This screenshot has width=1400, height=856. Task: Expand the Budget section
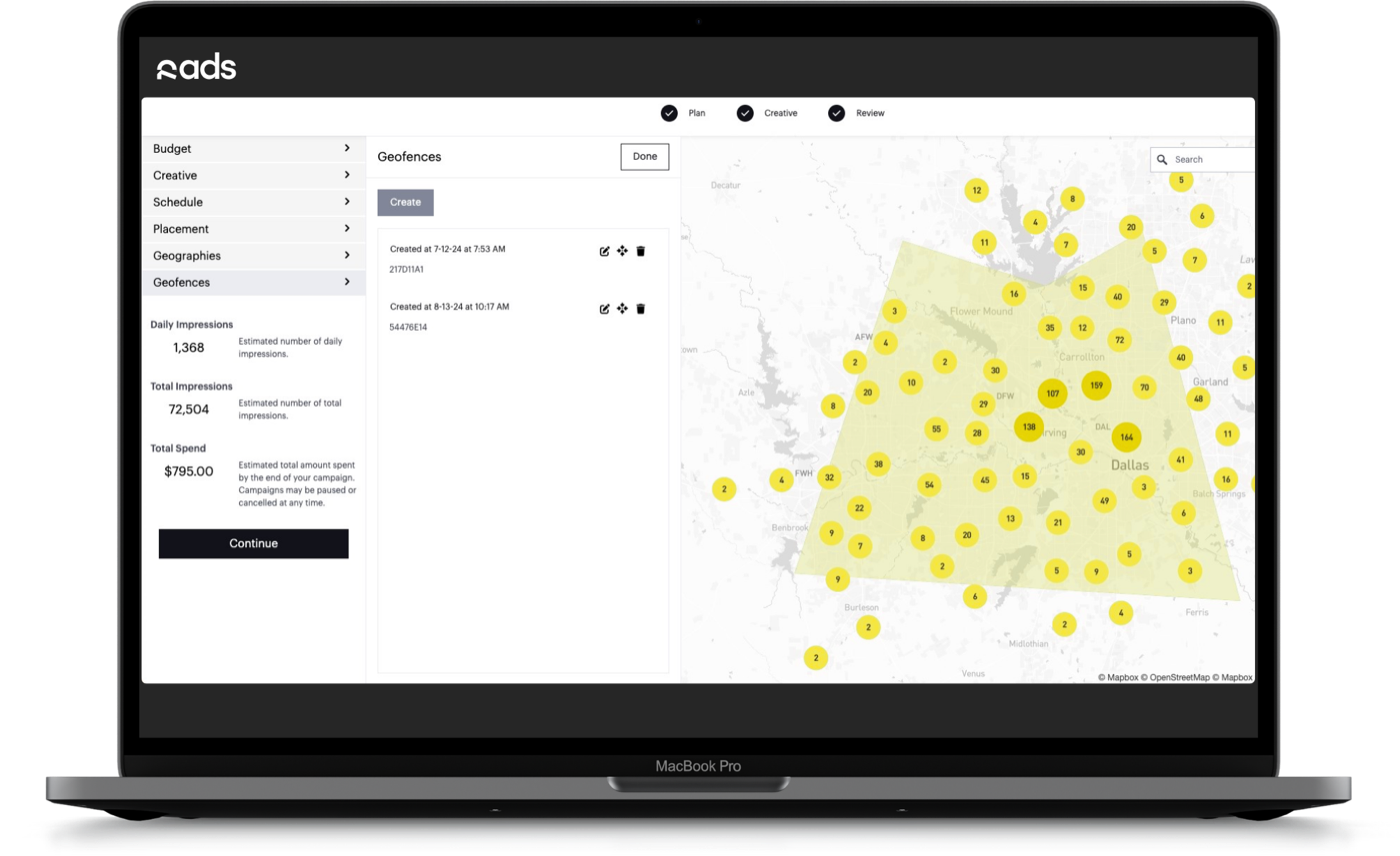(253, 148)
